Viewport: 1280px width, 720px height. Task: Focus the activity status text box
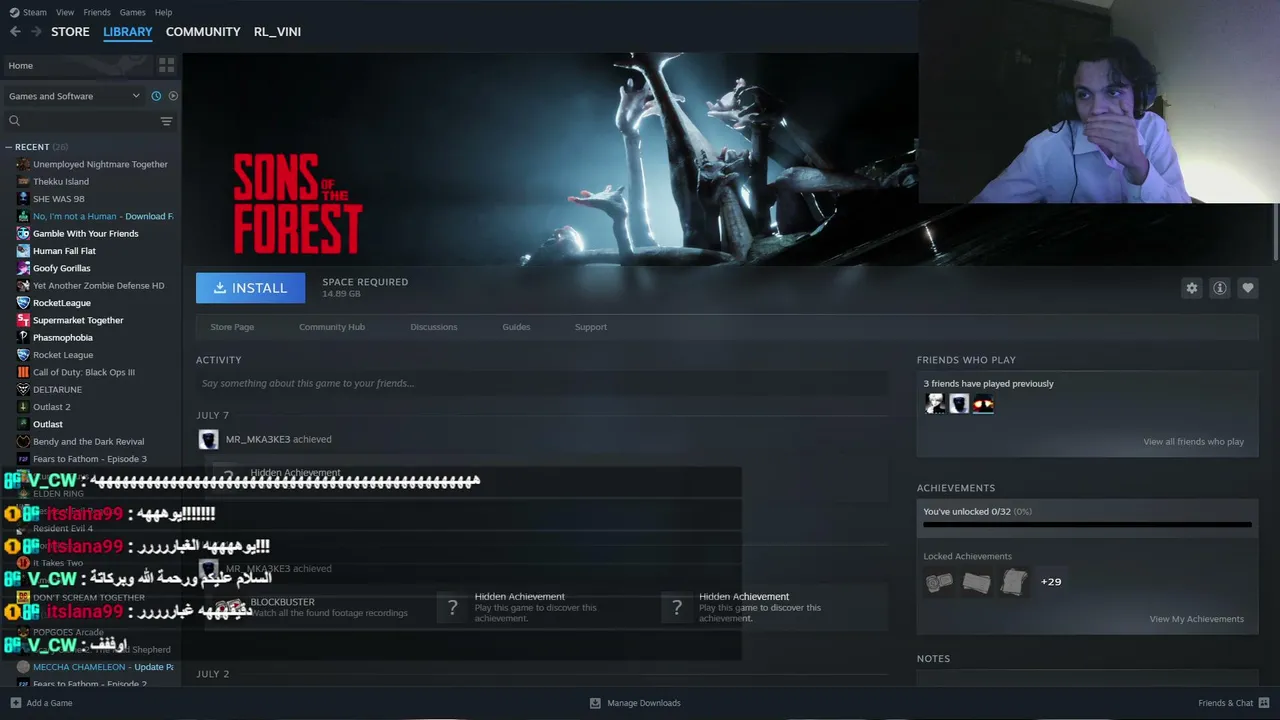pos(542,384)
